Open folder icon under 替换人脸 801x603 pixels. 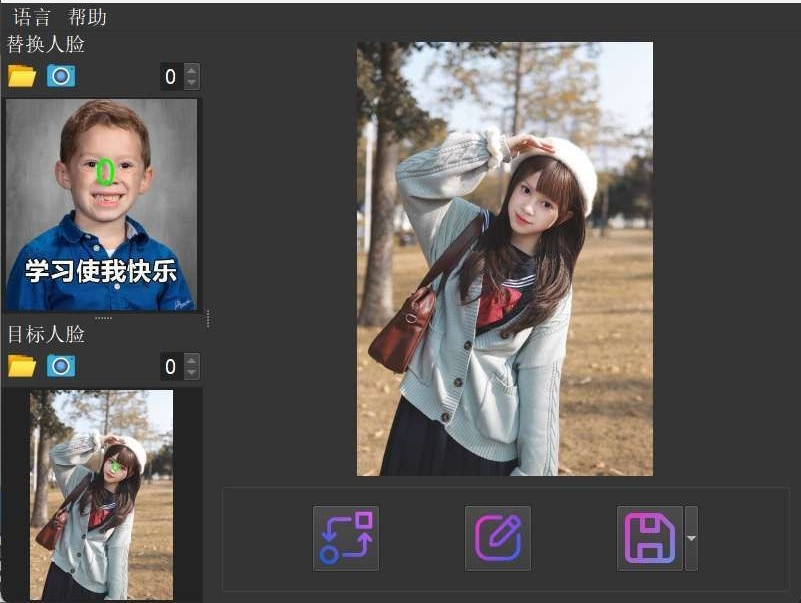point(22,76)
